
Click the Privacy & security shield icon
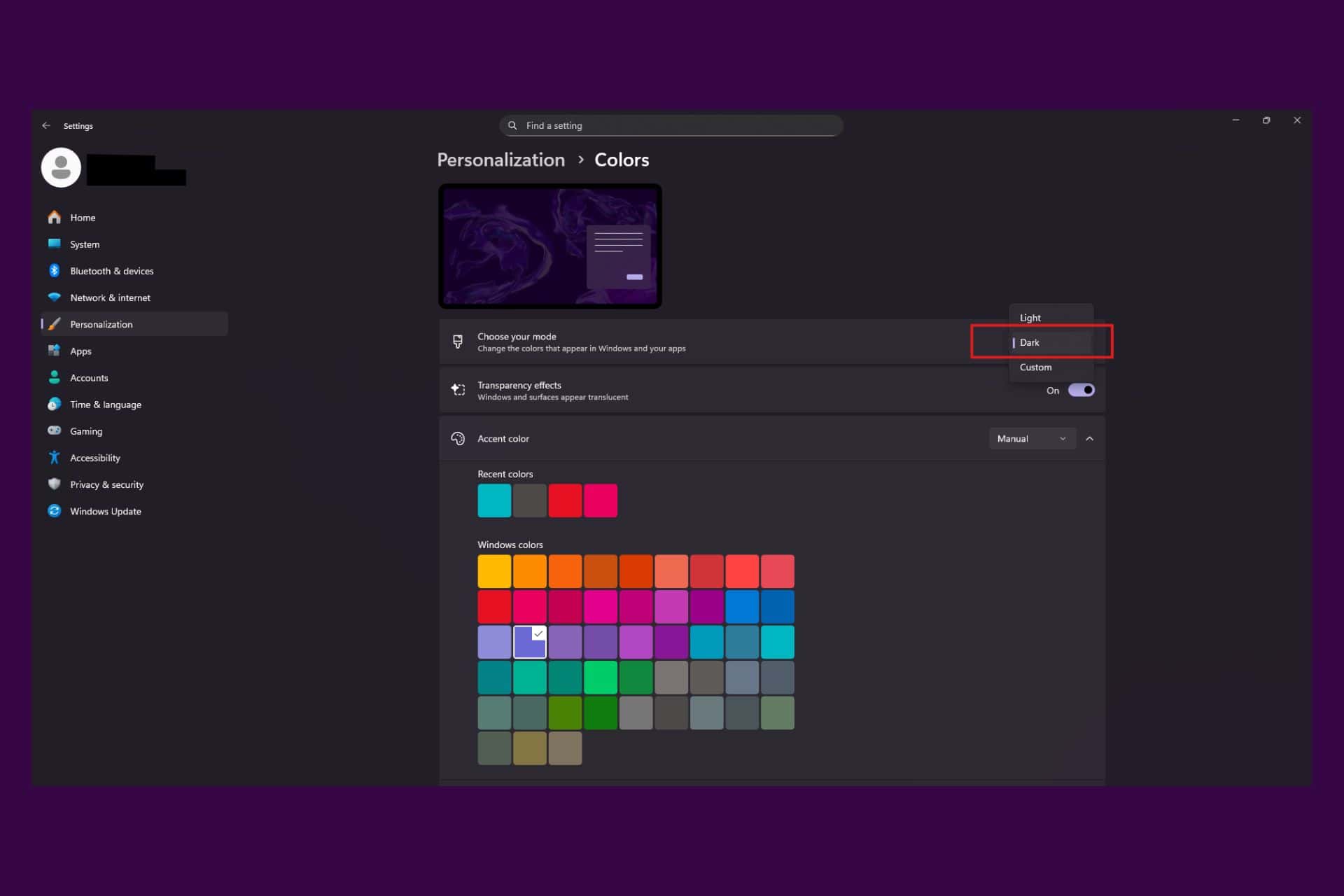pyautogui.click(x=55, y=484)
